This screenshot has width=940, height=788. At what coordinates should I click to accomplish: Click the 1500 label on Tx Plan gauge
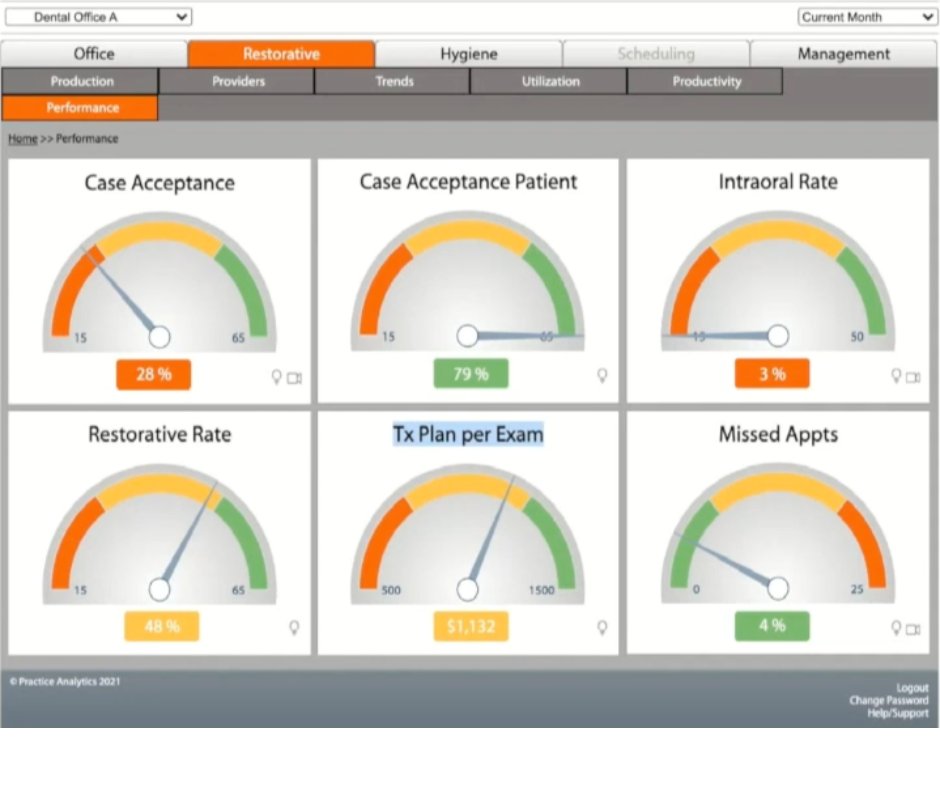pos(541,590)
